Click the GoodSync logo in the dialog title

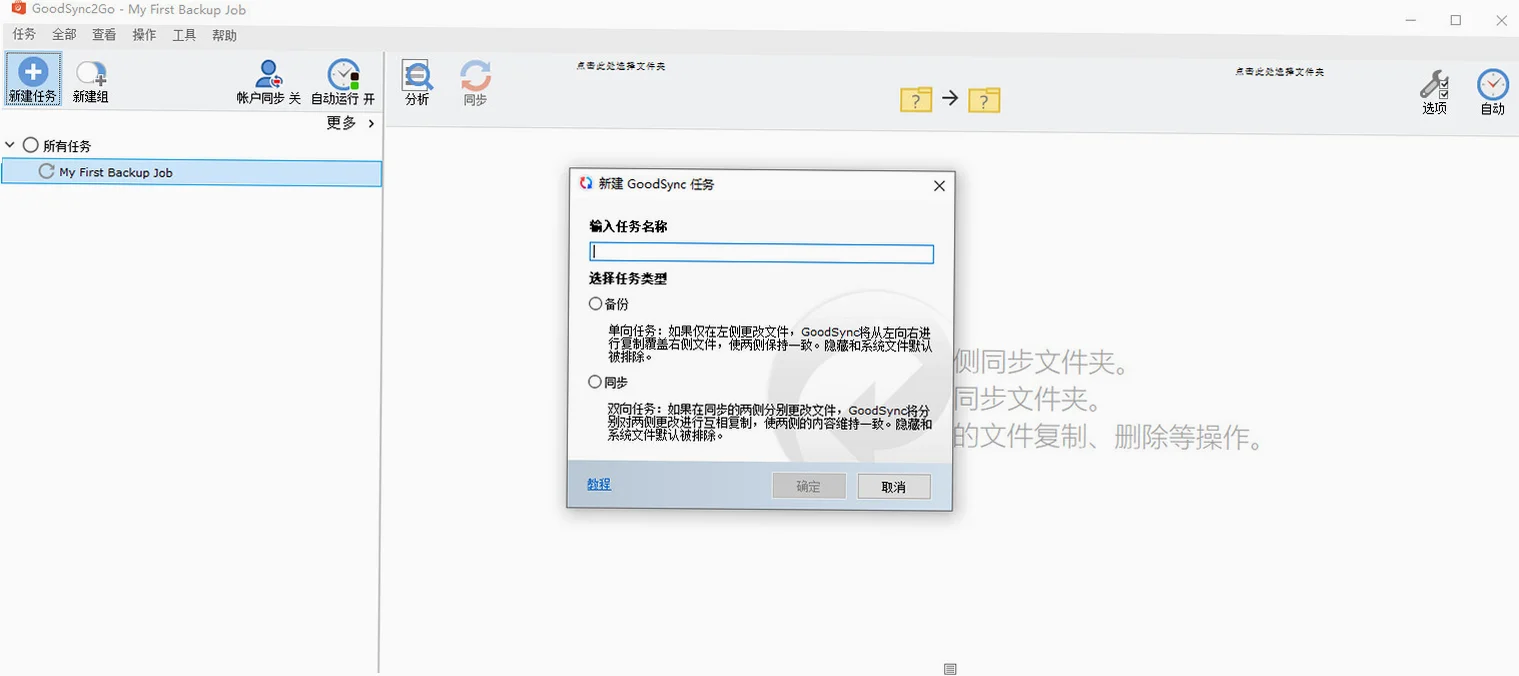pos(586,184)
